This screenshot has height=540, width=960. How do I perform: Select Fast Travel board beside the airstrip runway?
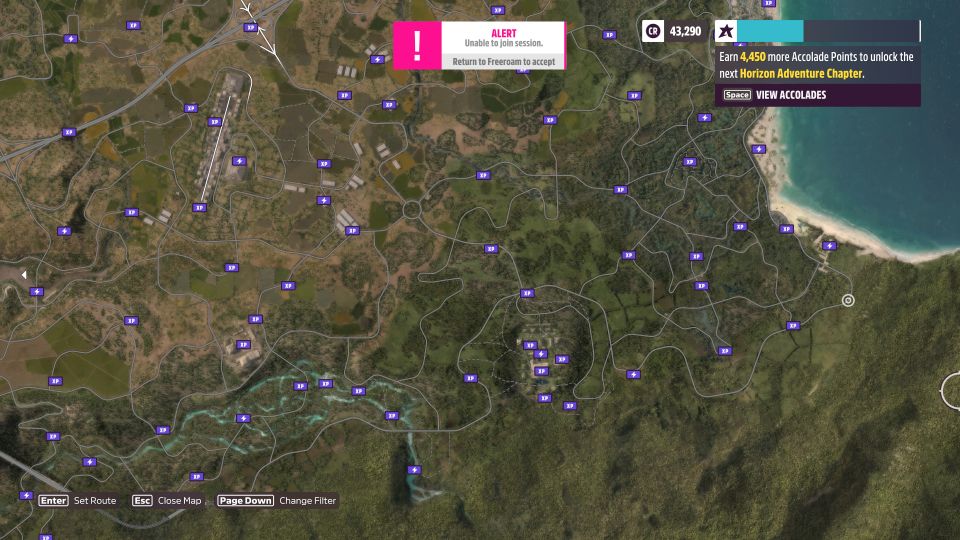[239, 161]
